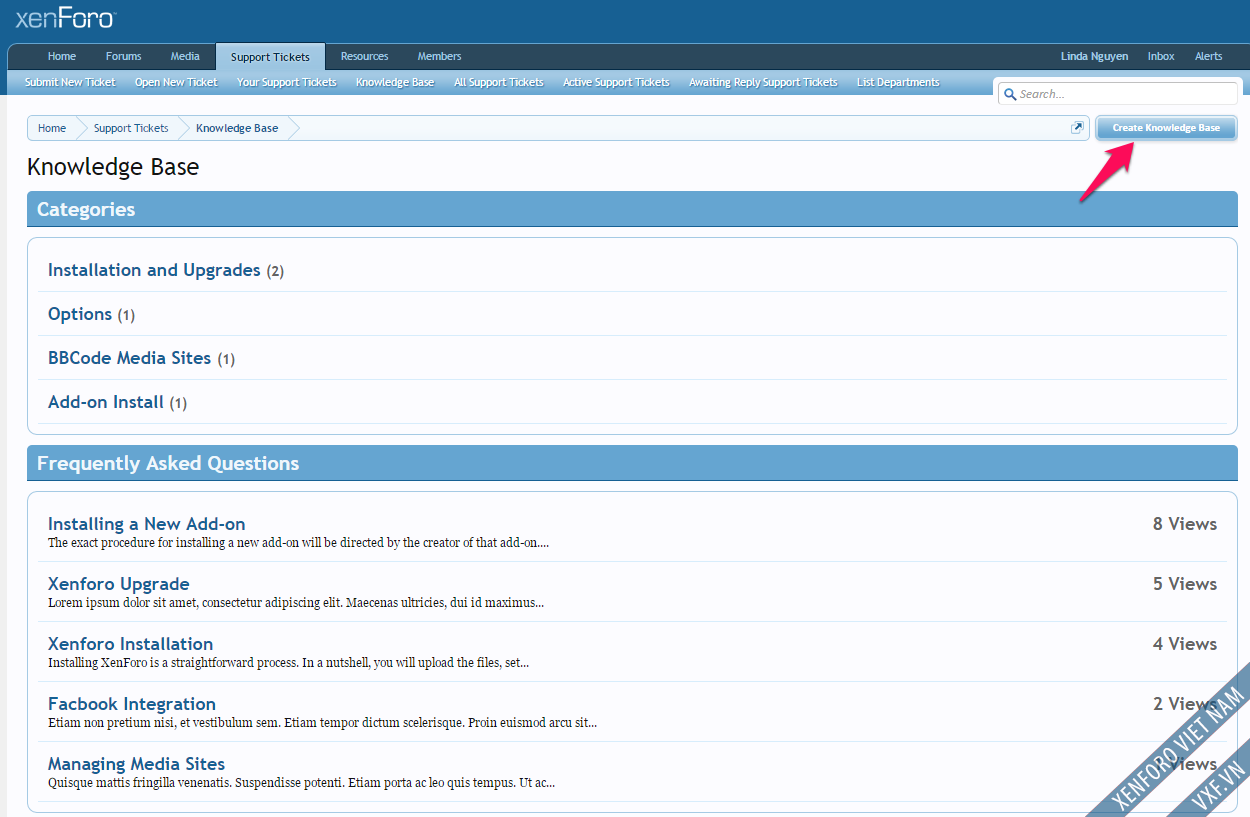Click the magnifying glass search icon

[x=1010, y=93]
